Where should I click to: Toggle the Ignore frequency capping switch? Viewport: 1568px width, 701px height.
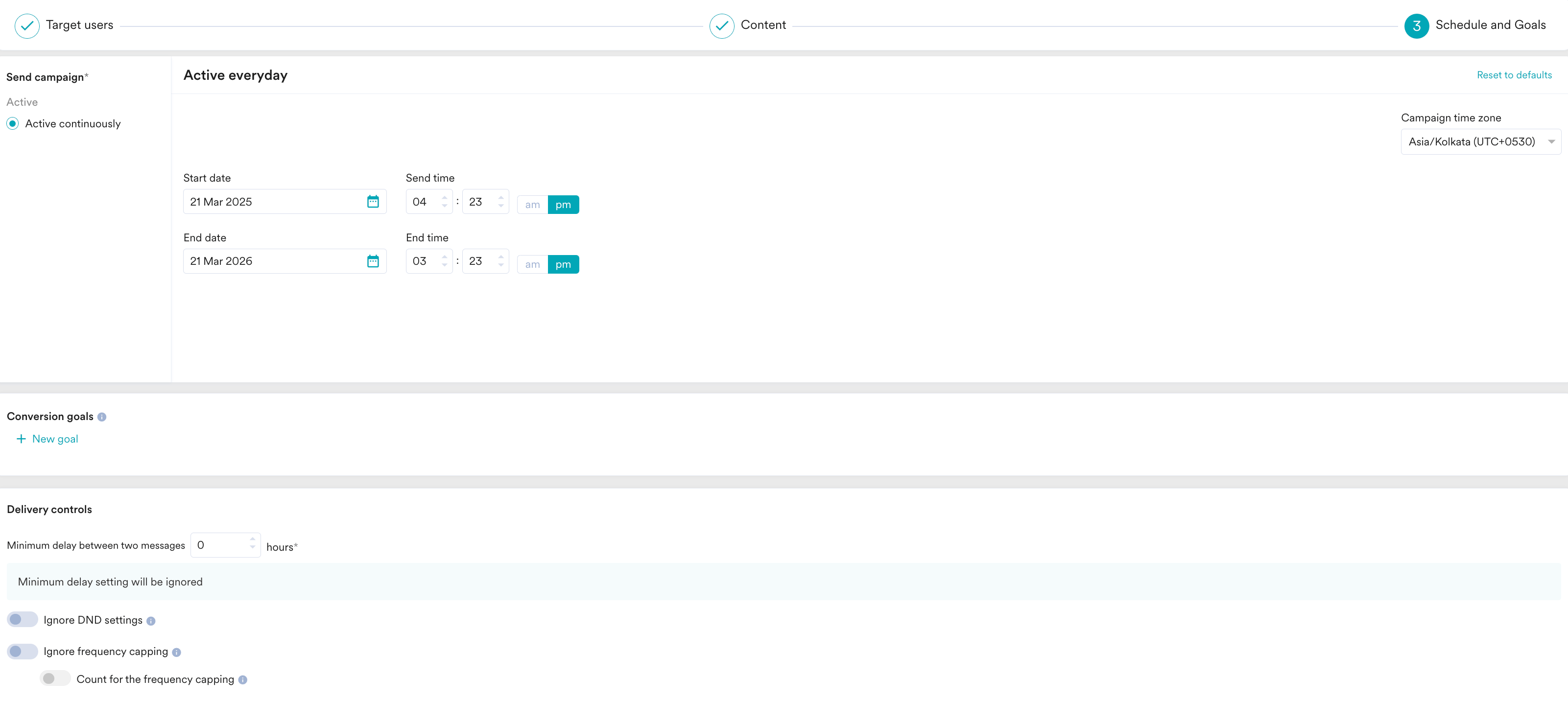[23, 651]
